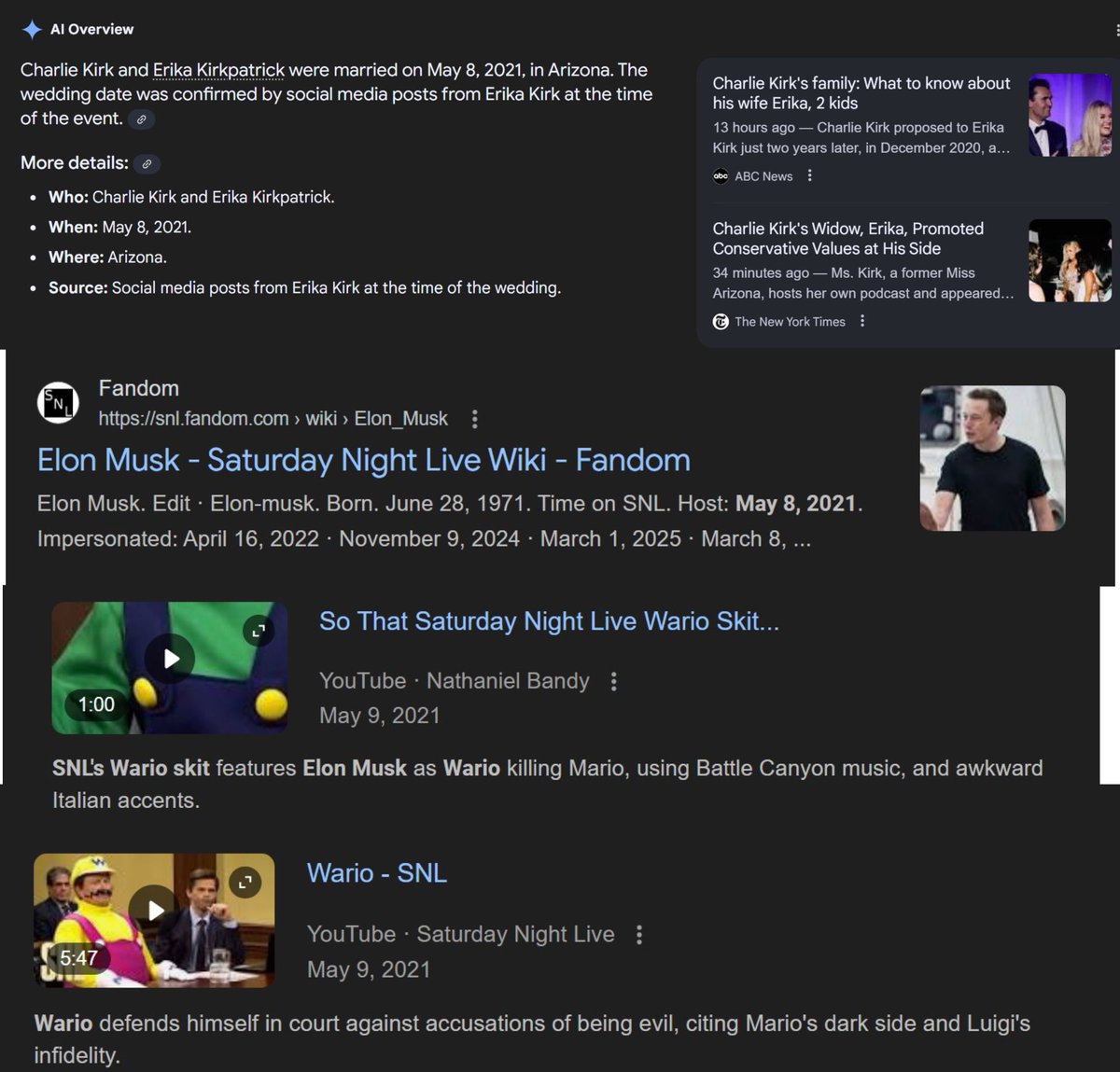Image resolution: width=1120 pixels, height=1072 pixels.
Task: Click the '13 hours ago' article snippet
Action: (861, 137)
